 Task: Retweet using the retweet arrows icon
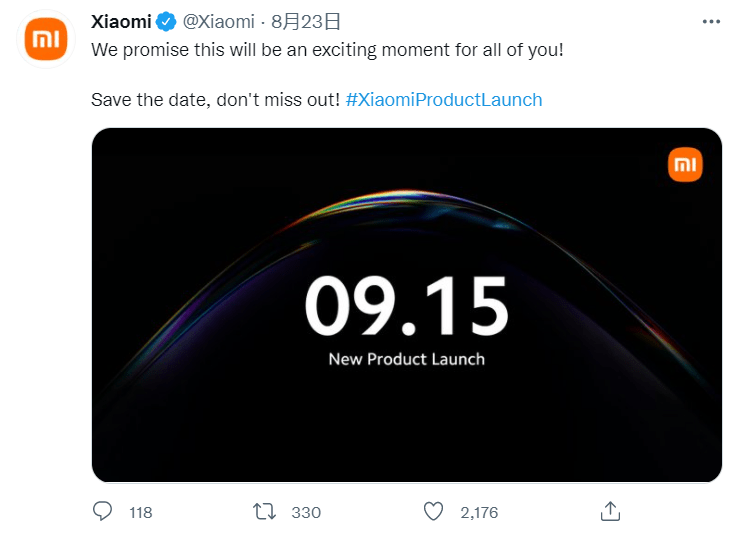pyautogui.click(x=265, y=511)
